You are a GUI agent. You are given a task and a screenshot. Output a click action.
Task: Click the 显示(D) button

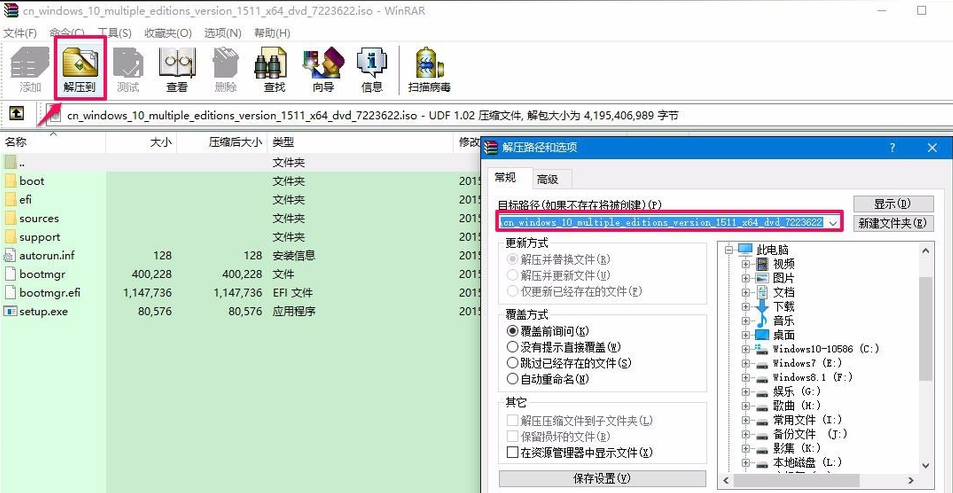point(892,203)
